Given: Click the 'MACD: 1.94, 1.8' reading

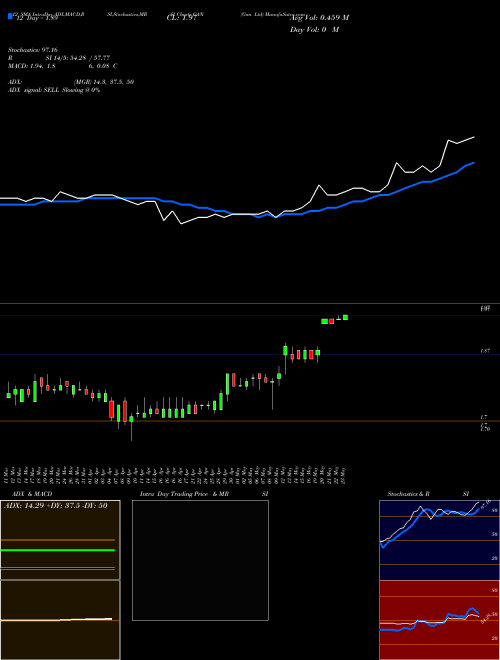Looking at the screenshot, I should click(32, 66).
